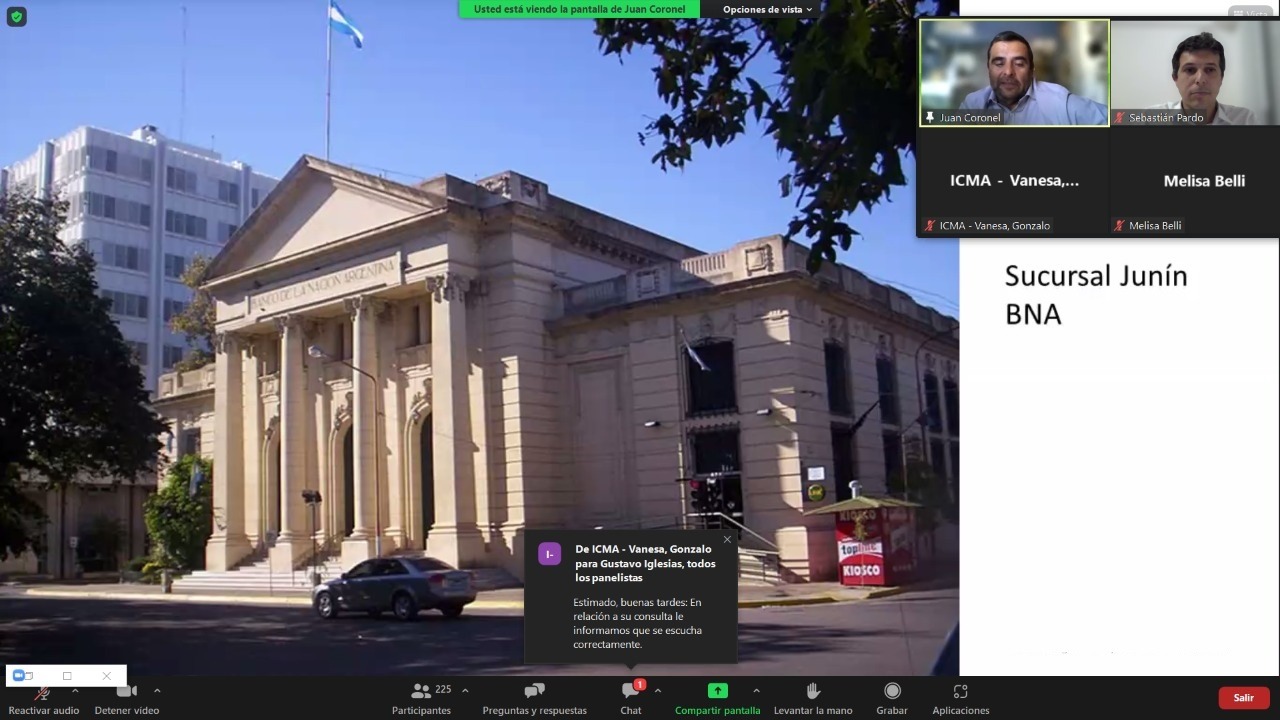Open the Chat panel with new message

(x=630, y=698)
